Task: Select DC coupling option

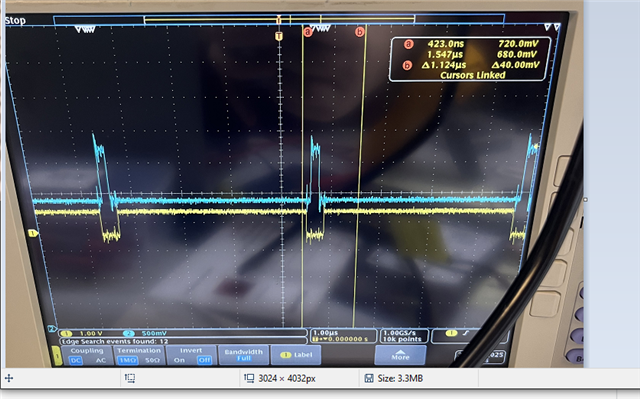Action: [x=76, y=361]
